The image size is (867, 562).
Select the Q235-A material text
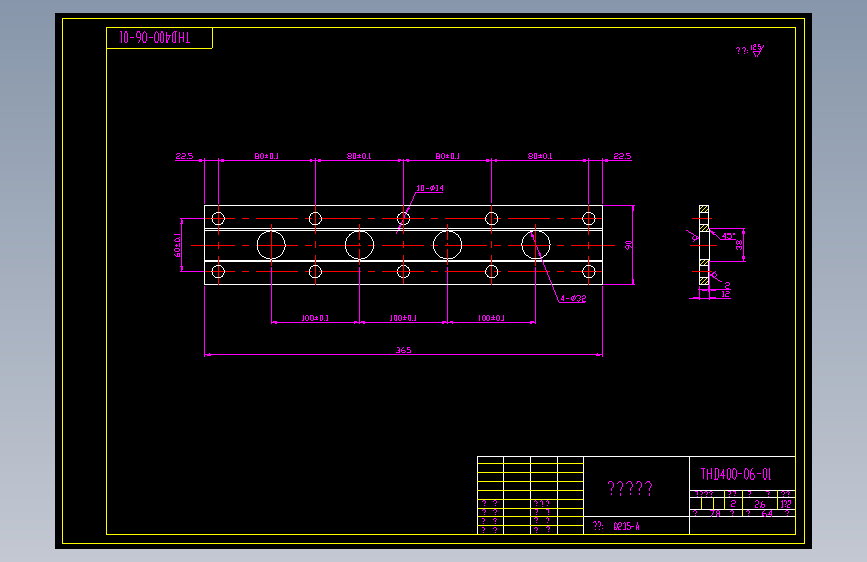coord(626,526)
